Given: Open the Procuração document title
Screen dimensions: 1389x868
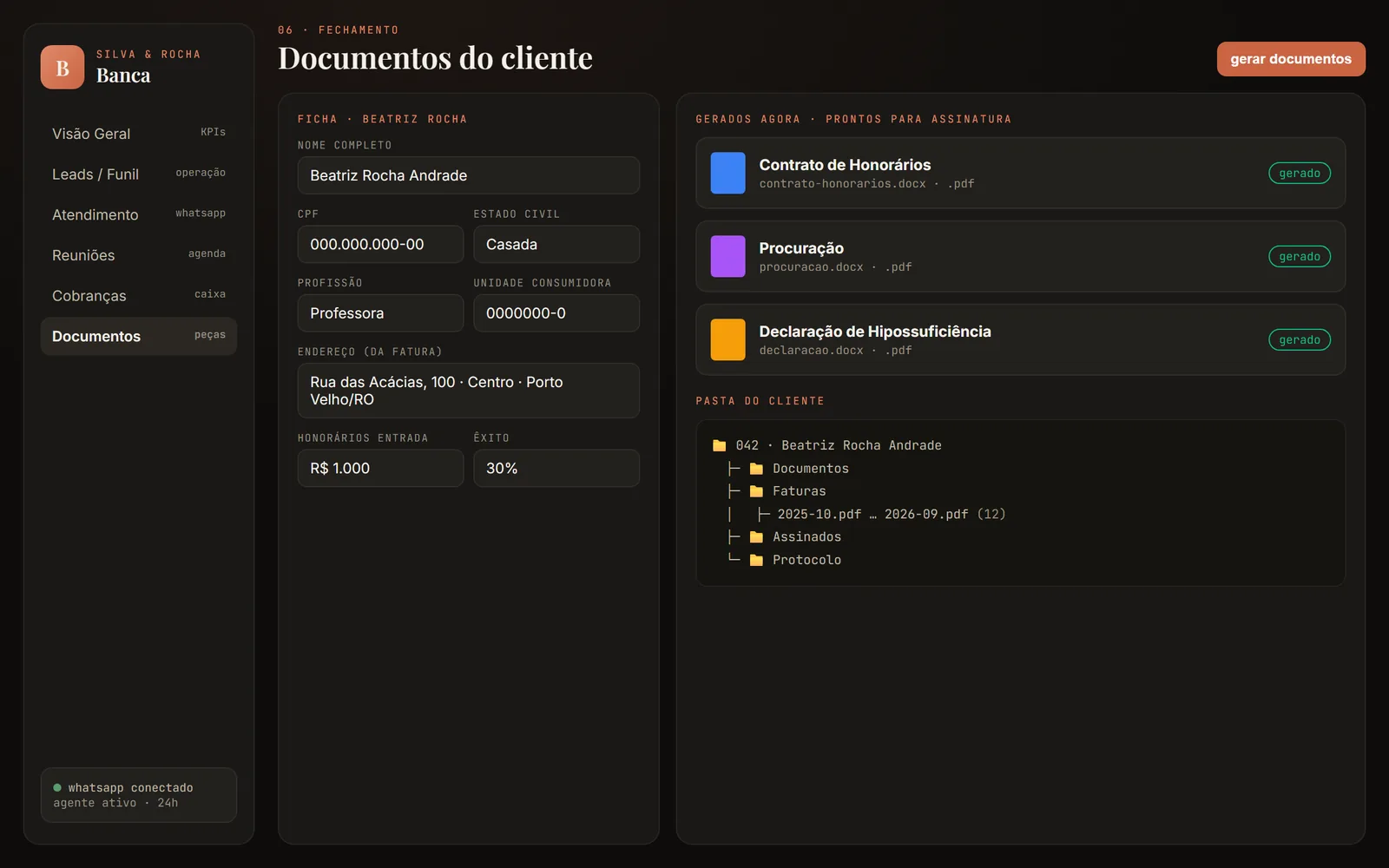Looking at the screenshot, I should coord(801,248).
